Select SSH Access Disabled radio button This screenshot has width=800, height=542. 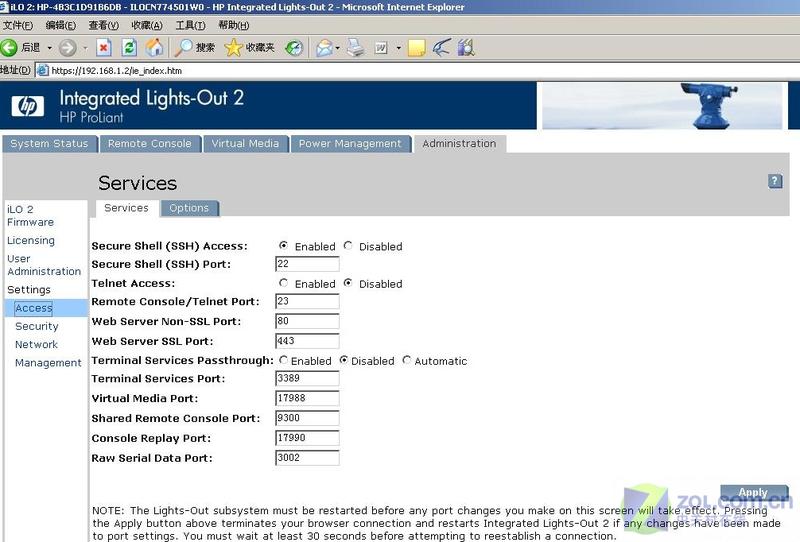(x=348, y=245)
